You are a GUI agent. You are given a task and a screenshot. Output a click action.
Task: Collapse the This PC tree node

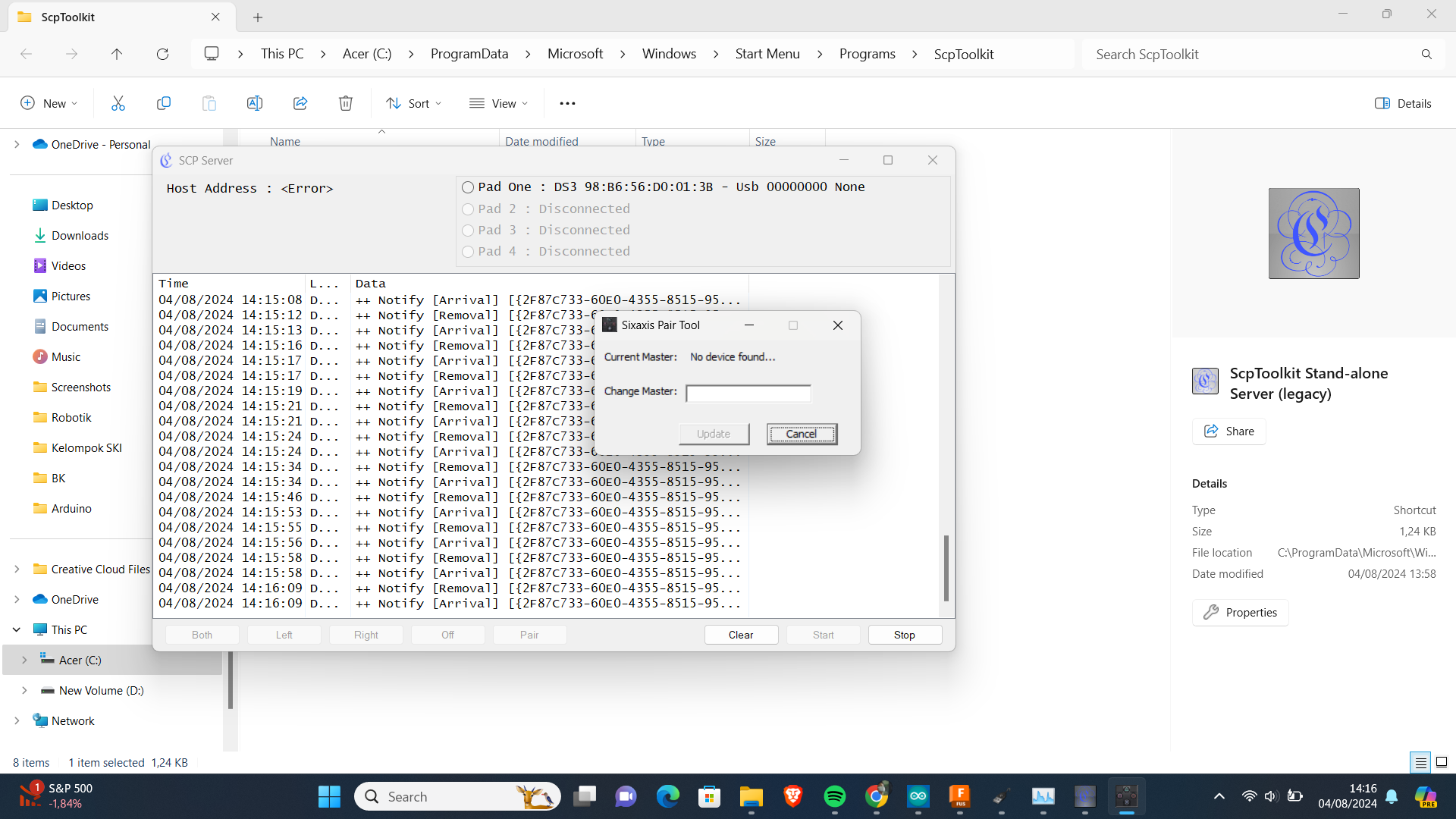[x=17, y=629]
